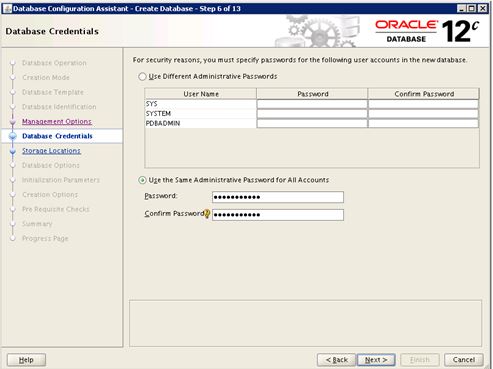Click the Database Credentials step bullet icon

tap(13, 136)
